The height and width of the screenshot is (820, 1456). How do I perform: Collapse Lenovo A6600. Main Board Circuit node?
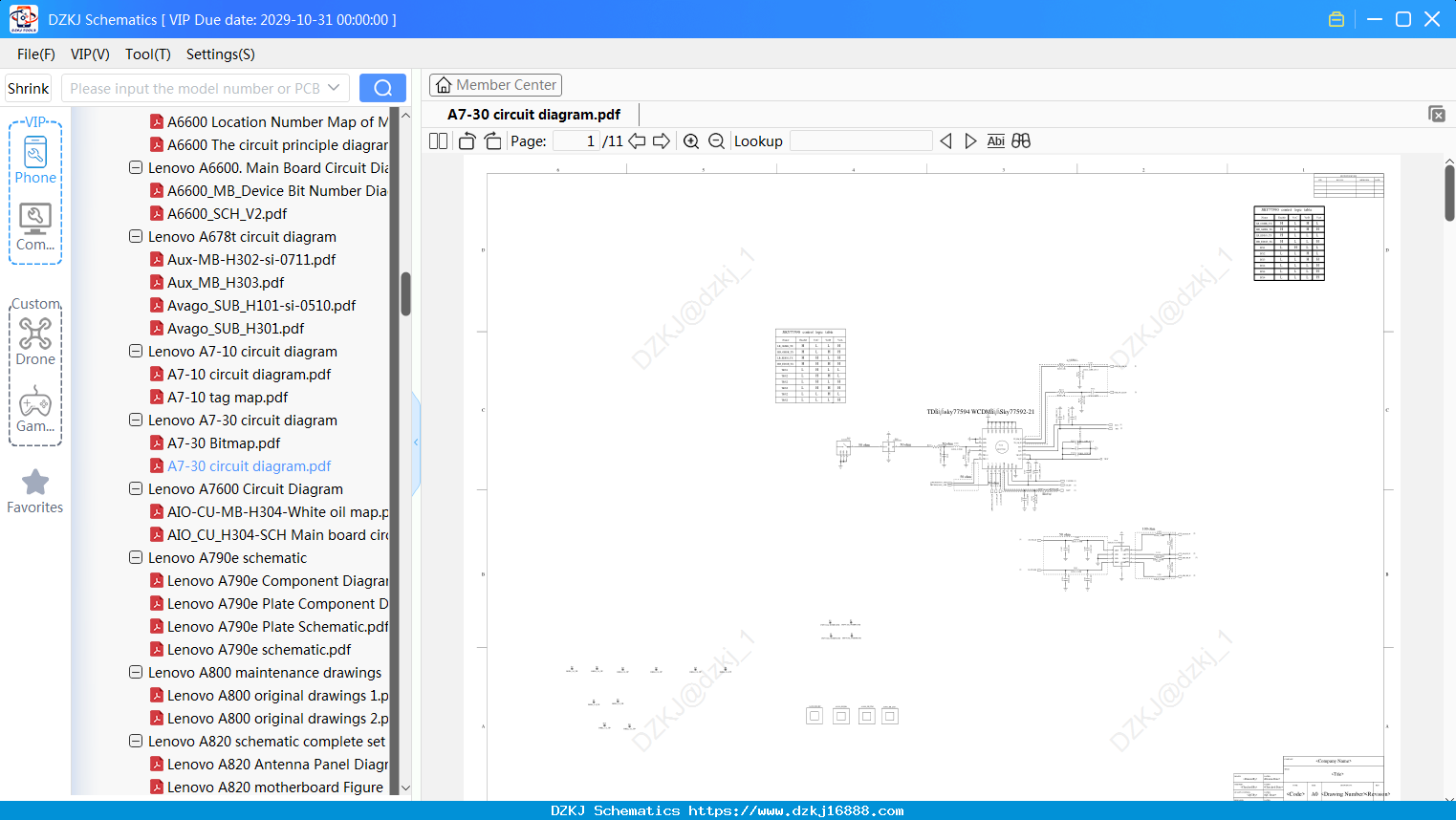pos(136,167)
